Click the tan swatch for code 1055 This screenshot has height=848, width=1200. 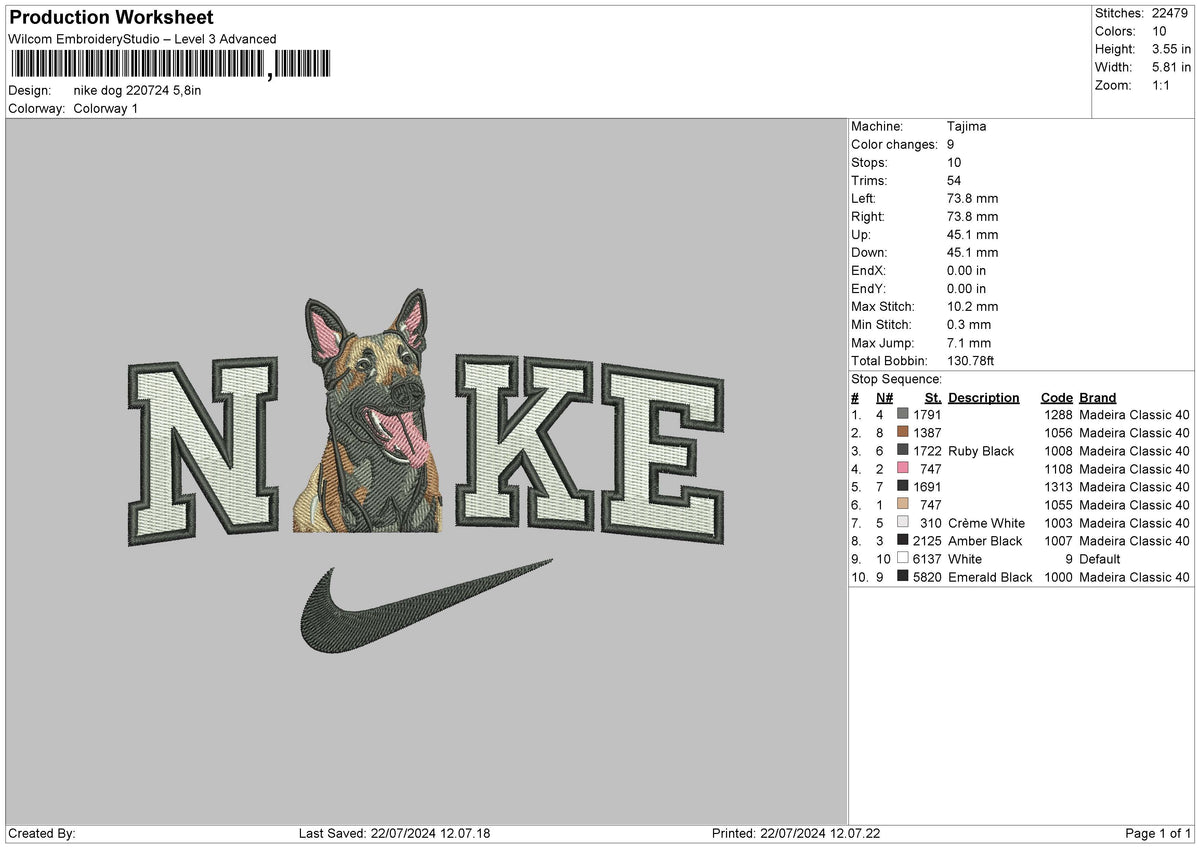point(903,505)
